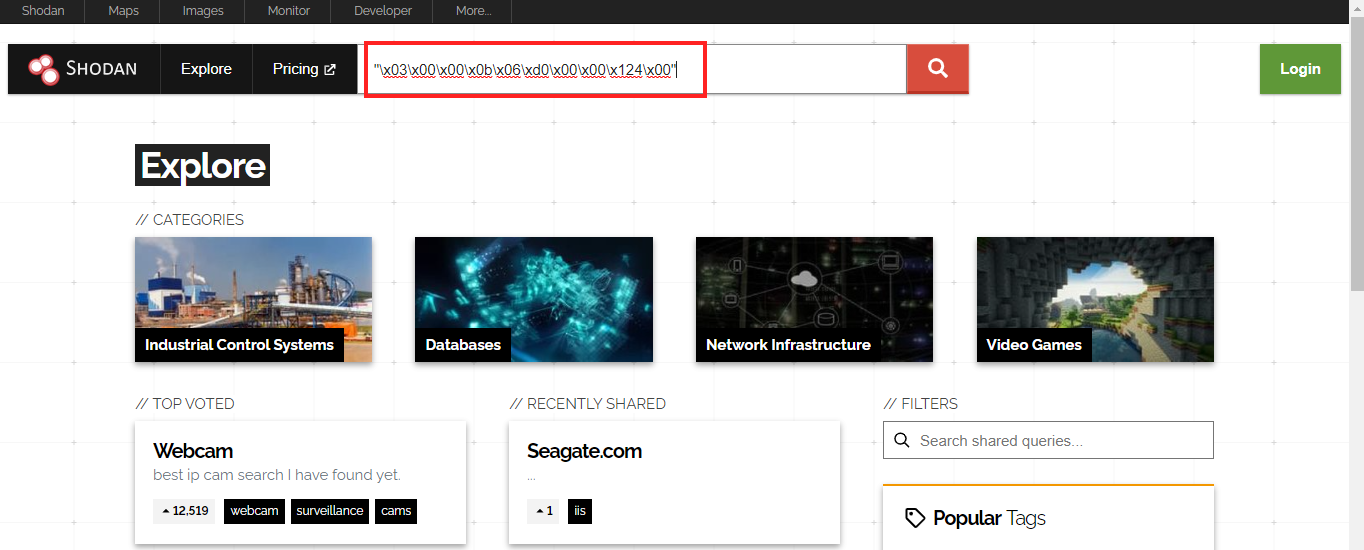Click the magnifier icon in the shared queries field
The width and height of the screenshot is (1364, 550).
902,440
